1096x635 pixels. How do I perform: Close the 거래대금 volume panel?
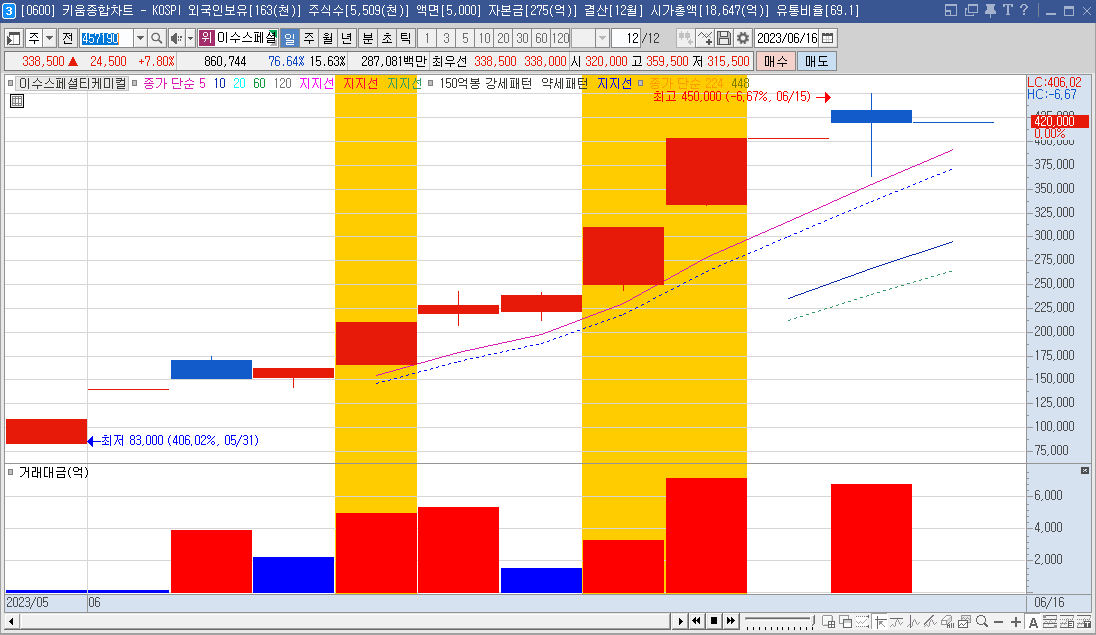pyautogui.click(x=1085, y=471)
